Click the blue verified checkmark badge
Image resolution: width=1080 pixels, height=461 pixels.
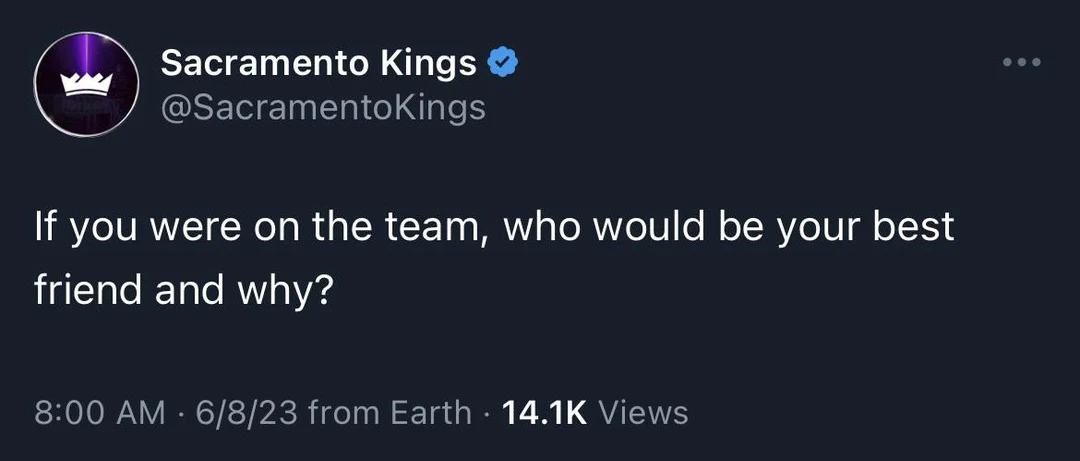[x=502, y=64]
